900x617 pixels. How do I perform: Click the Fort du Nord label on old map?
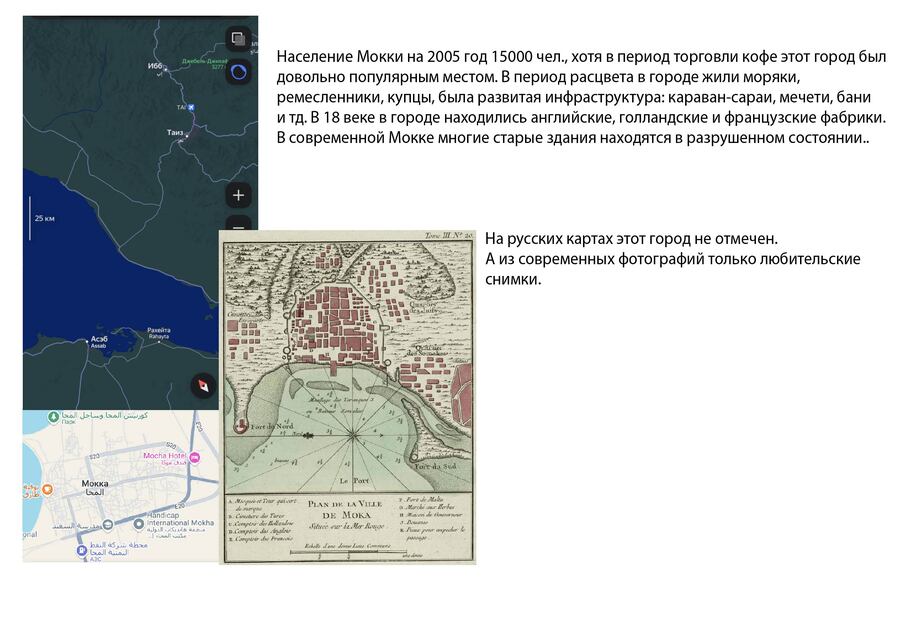[x=272, y=426]
